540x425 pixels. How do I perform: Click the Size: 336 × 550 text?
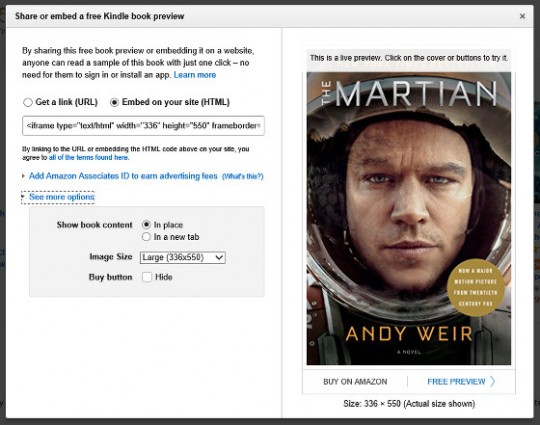point(409,404)
